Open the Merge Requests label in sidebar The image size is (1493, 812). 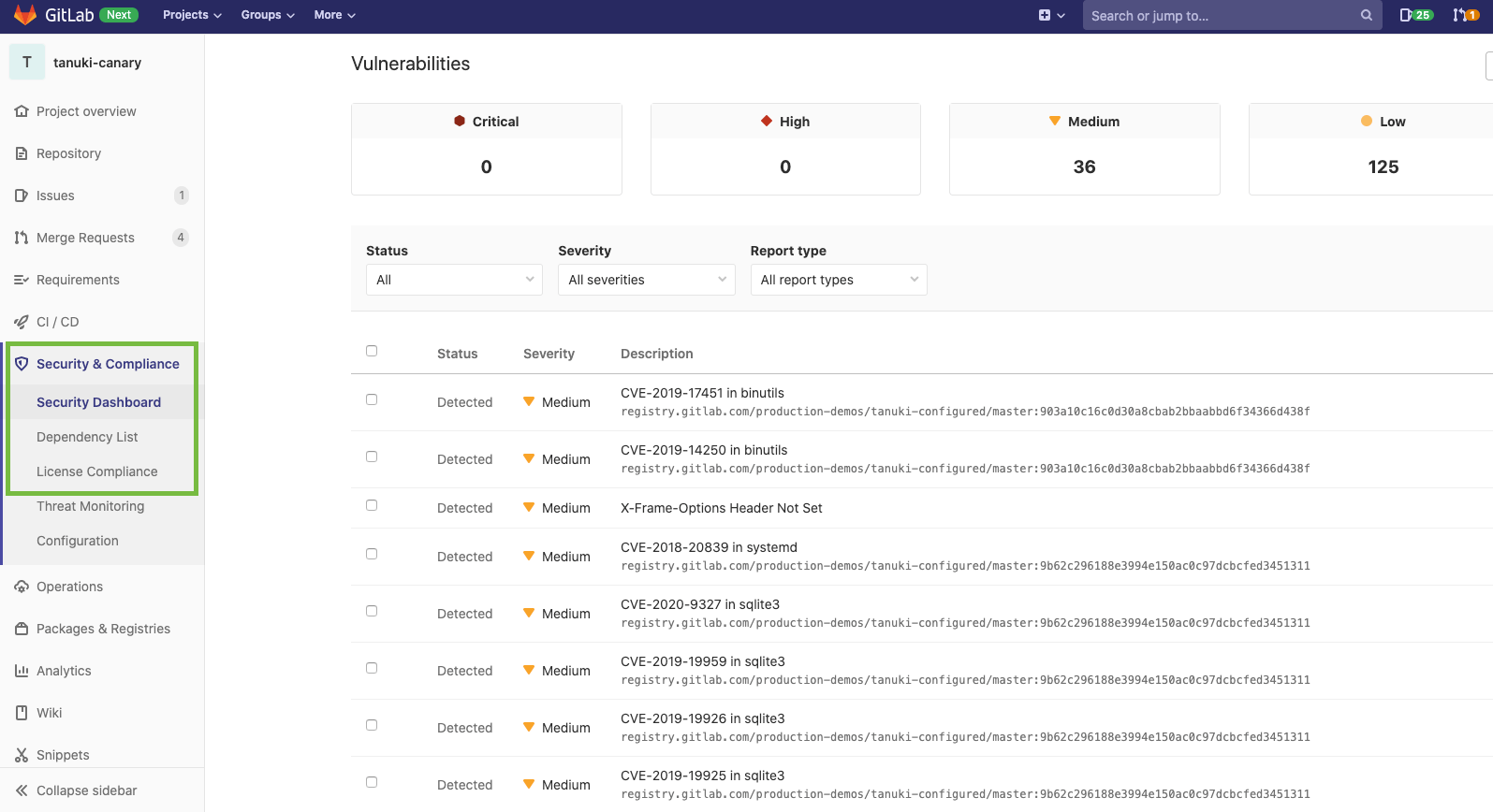(x=85, y=238)
